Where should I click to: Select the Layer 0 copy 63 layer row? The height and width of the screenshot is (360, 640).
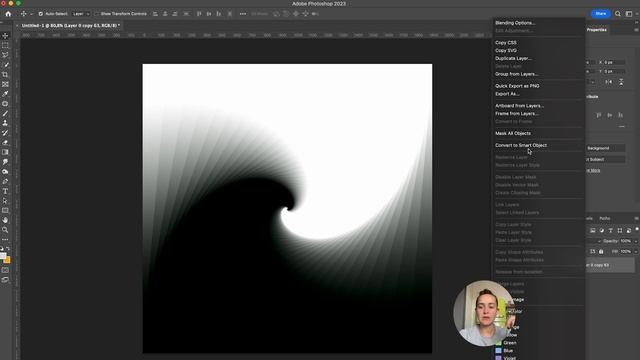610,265
